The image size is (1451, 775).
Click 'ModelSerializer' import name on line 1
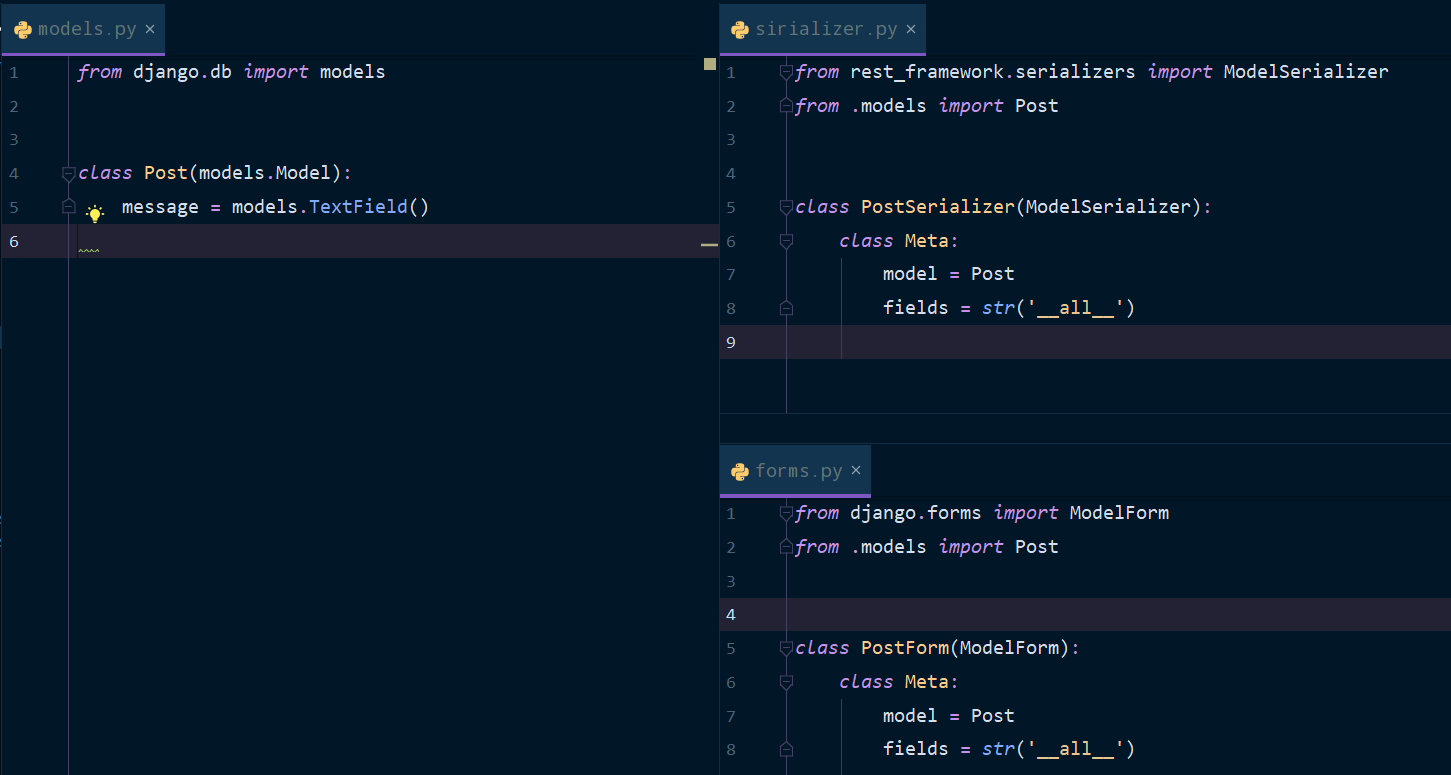pyautogui.click(x=1306, y=72)
